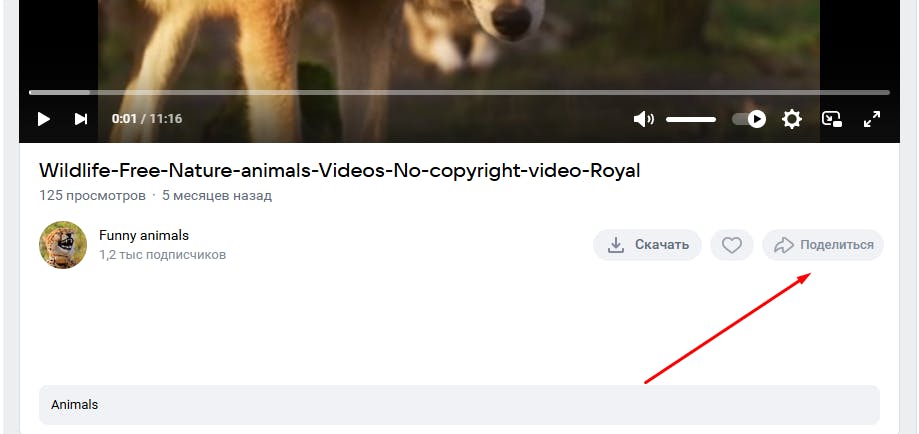919x434 pixels.
Task: Open the Funny animals channel name
Action: pyautogui.click(x=144, y=236)
